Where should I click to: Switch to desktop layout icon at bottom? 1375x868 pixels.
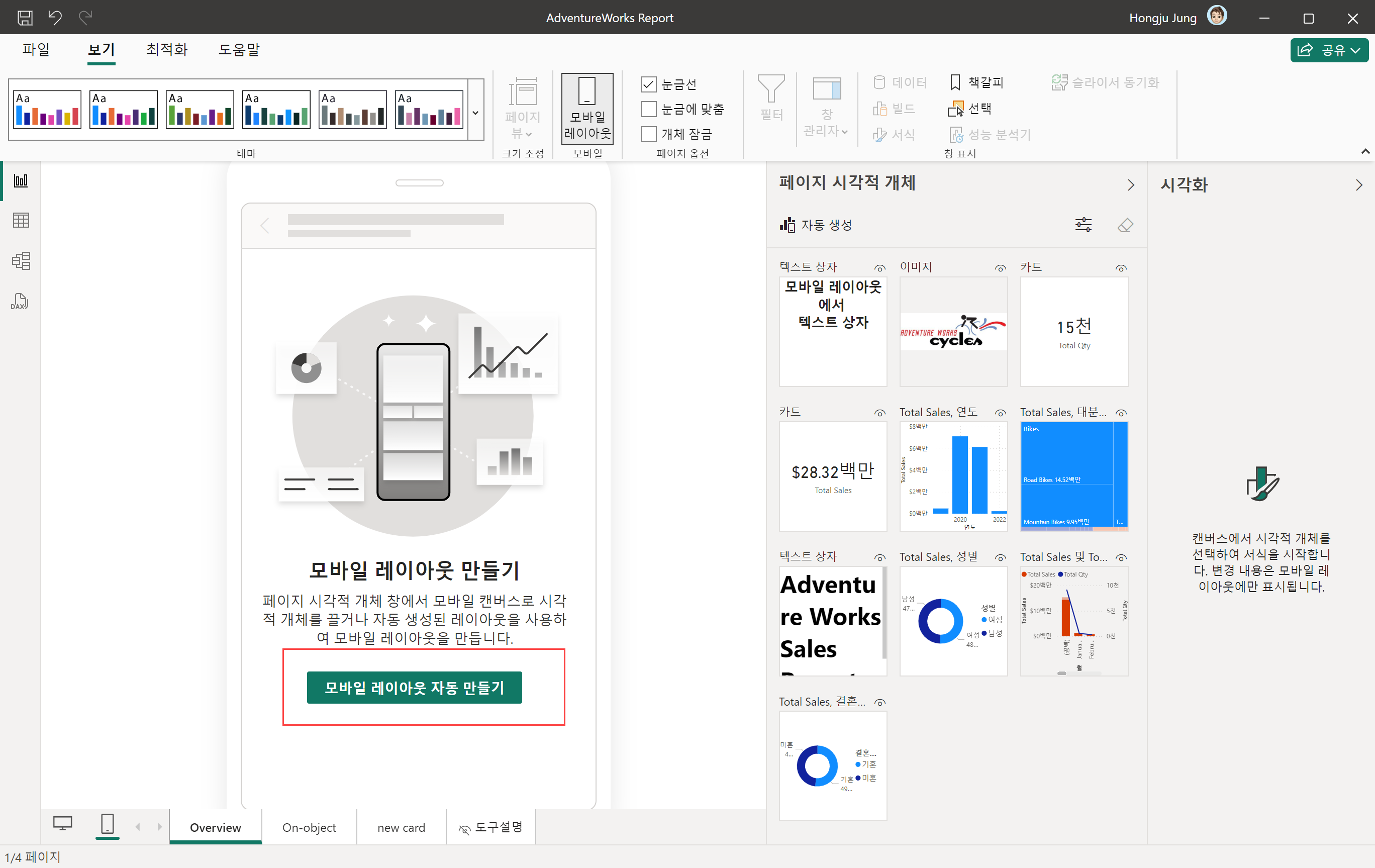point(62,824)
